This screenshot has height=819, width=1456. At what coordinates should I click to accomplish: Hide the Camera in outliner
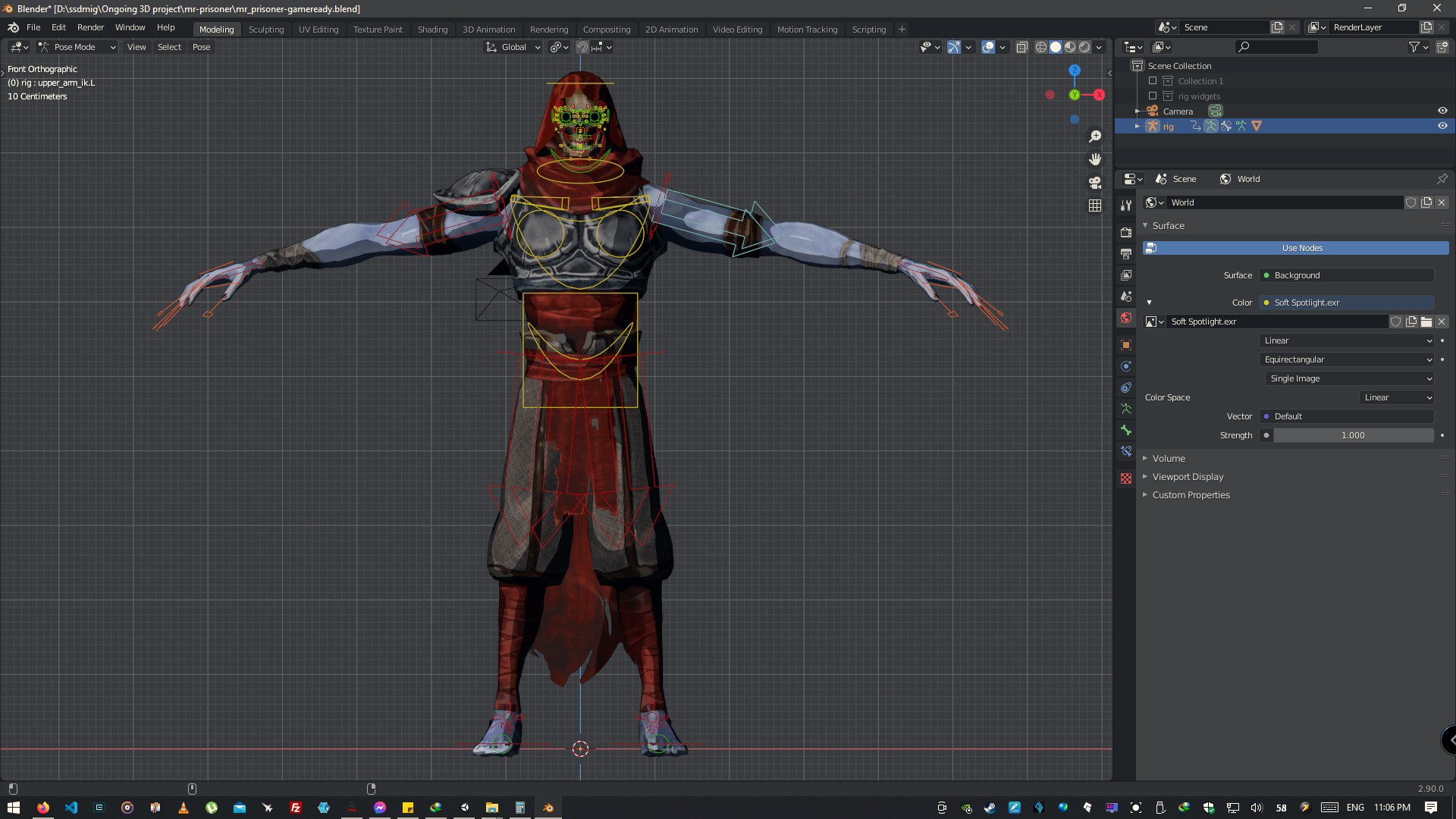coord(1442,111)
